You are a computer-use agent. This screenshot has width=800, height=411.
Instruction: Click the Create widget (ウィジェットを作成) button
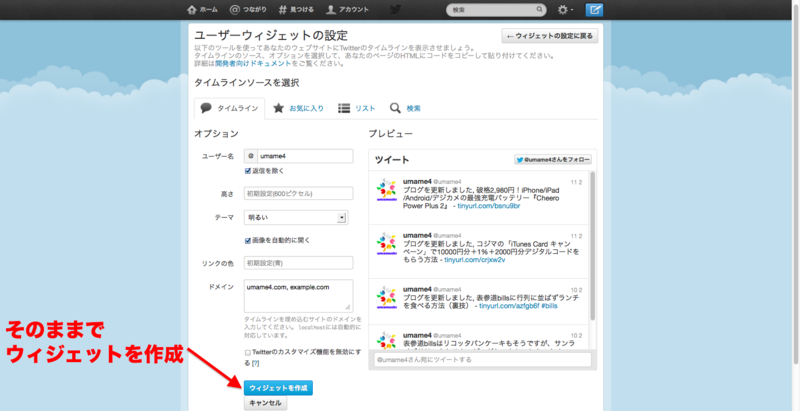point(278,388)
